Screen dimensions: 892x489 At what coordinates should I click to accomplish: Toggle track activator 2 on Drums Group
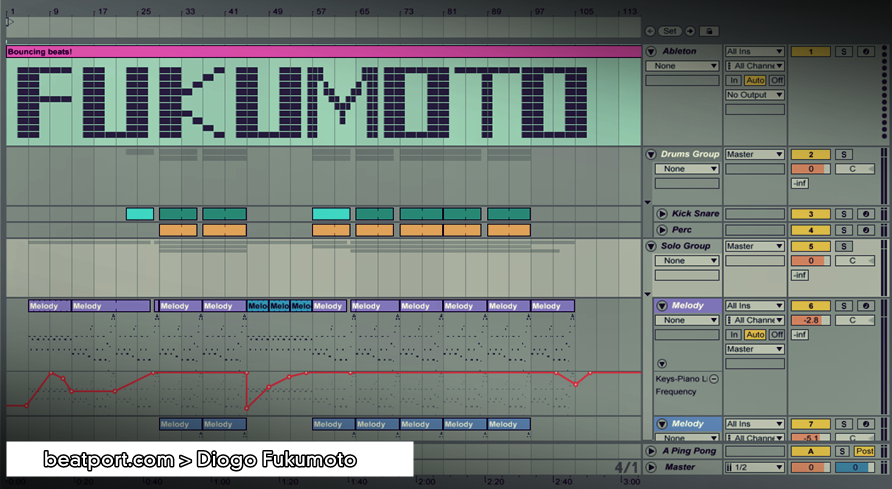click(811, 154)
